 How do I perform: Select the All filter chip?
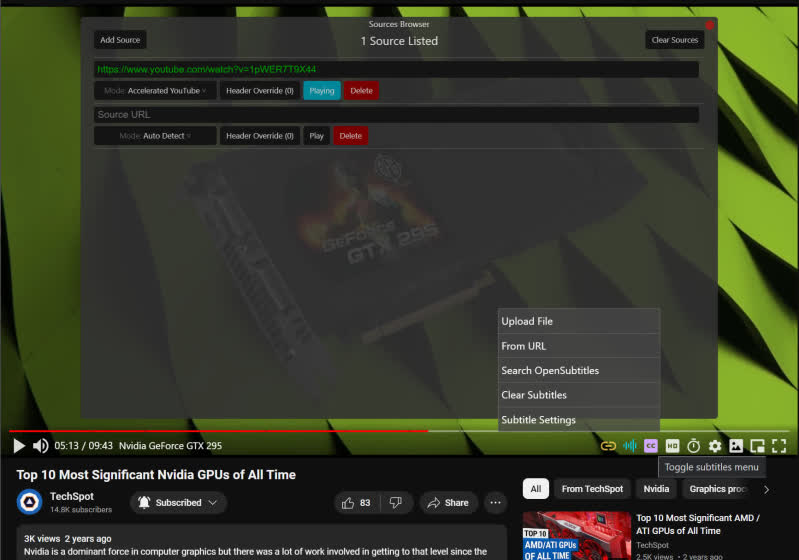(x=536, y=489)
